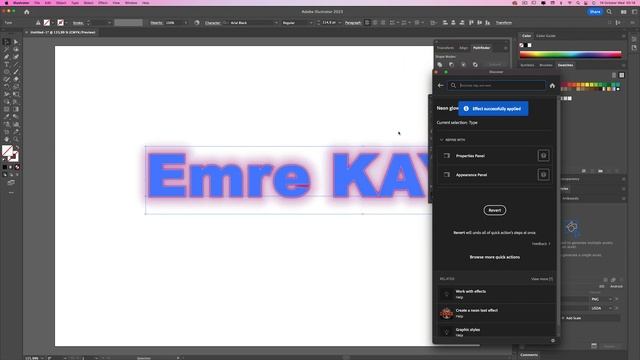640x360 pixels.
Task: Click the View more link
Action: 542,279
